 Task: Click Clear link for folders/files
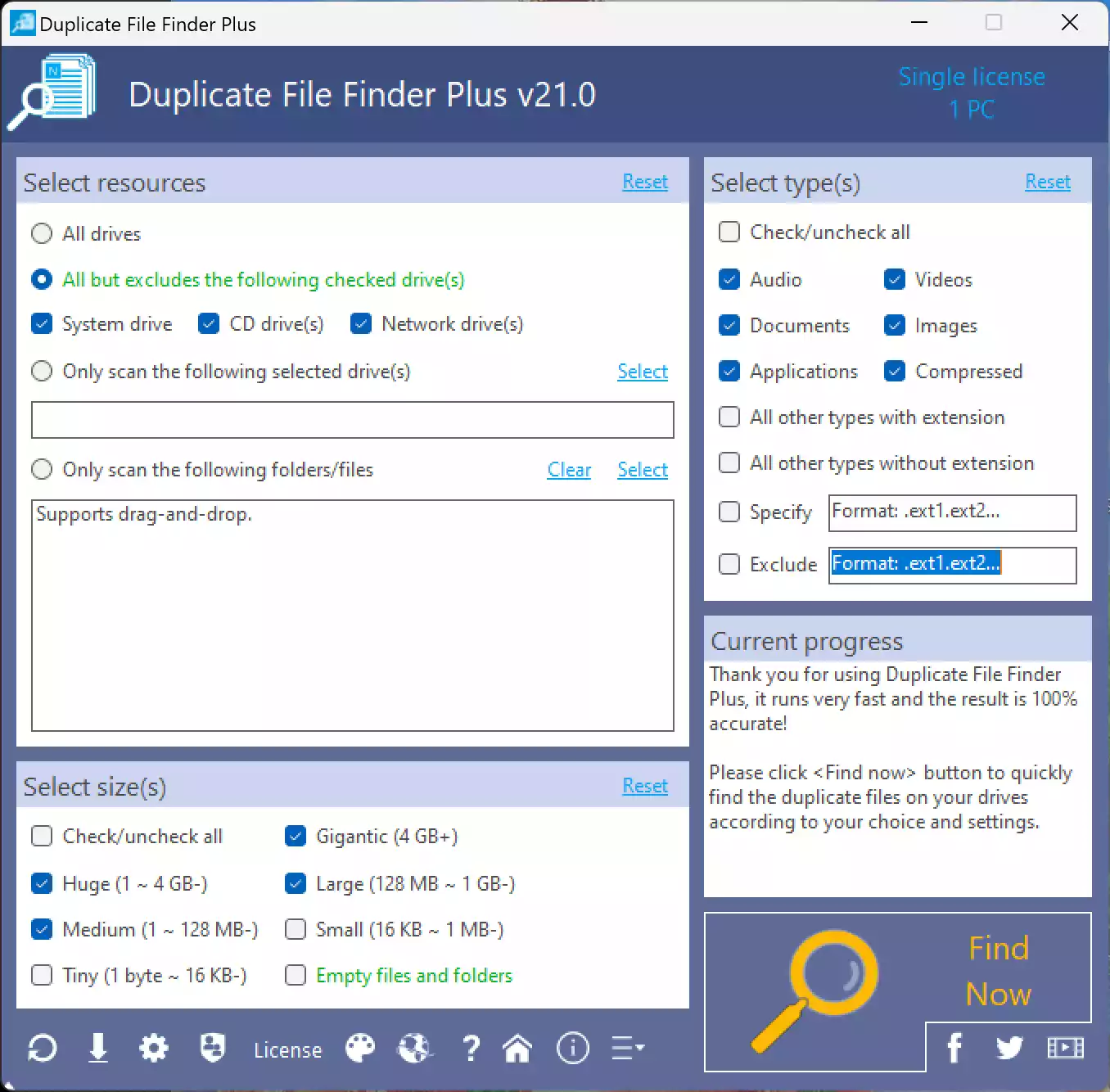click(569, 470)
